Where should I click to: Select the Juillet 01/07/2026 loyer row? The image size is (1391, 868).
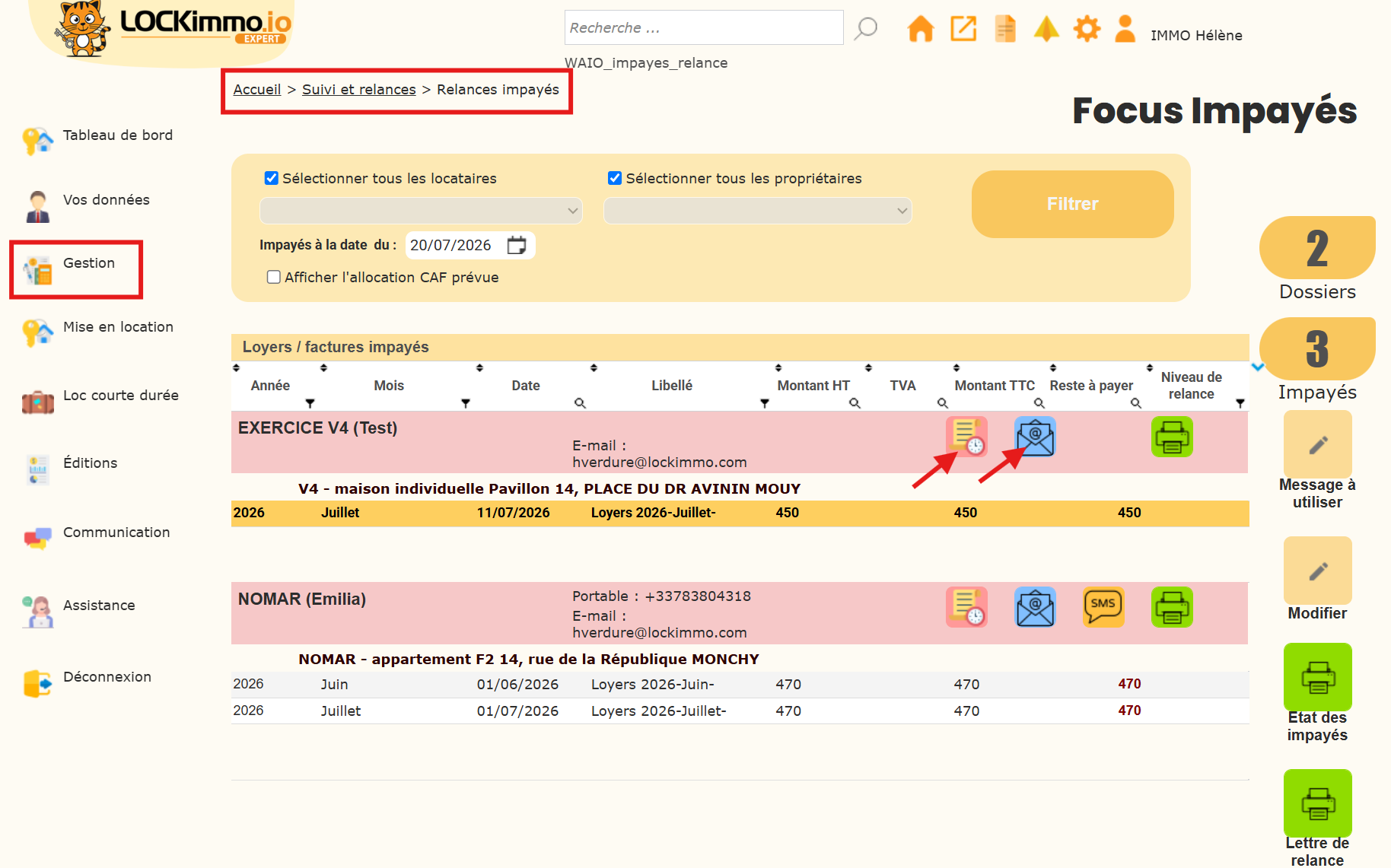[740, 711]
